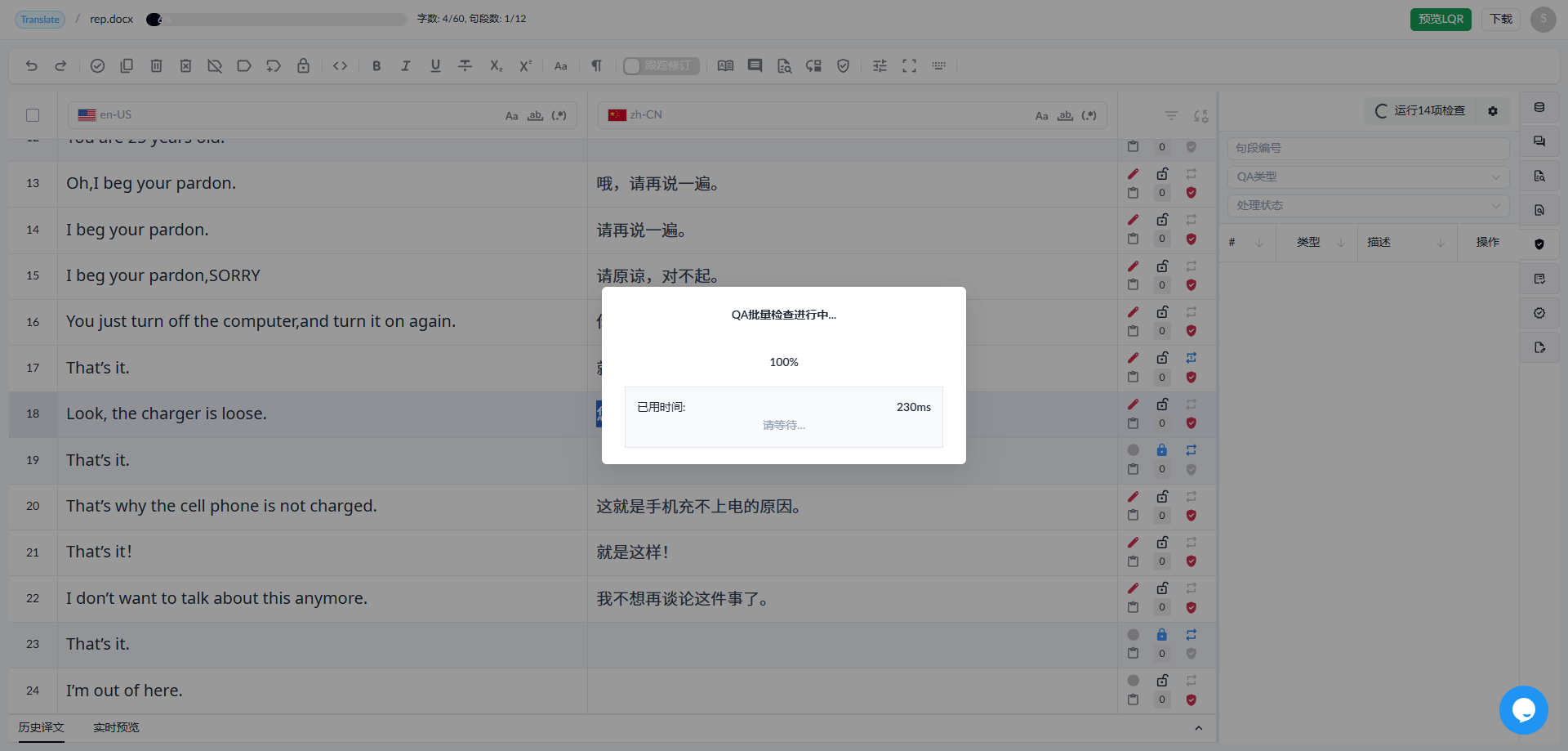This screenshot has height=751, width=1568.
Task: Click the fullscreen icon in toolbar
Action: pos(909,66)
